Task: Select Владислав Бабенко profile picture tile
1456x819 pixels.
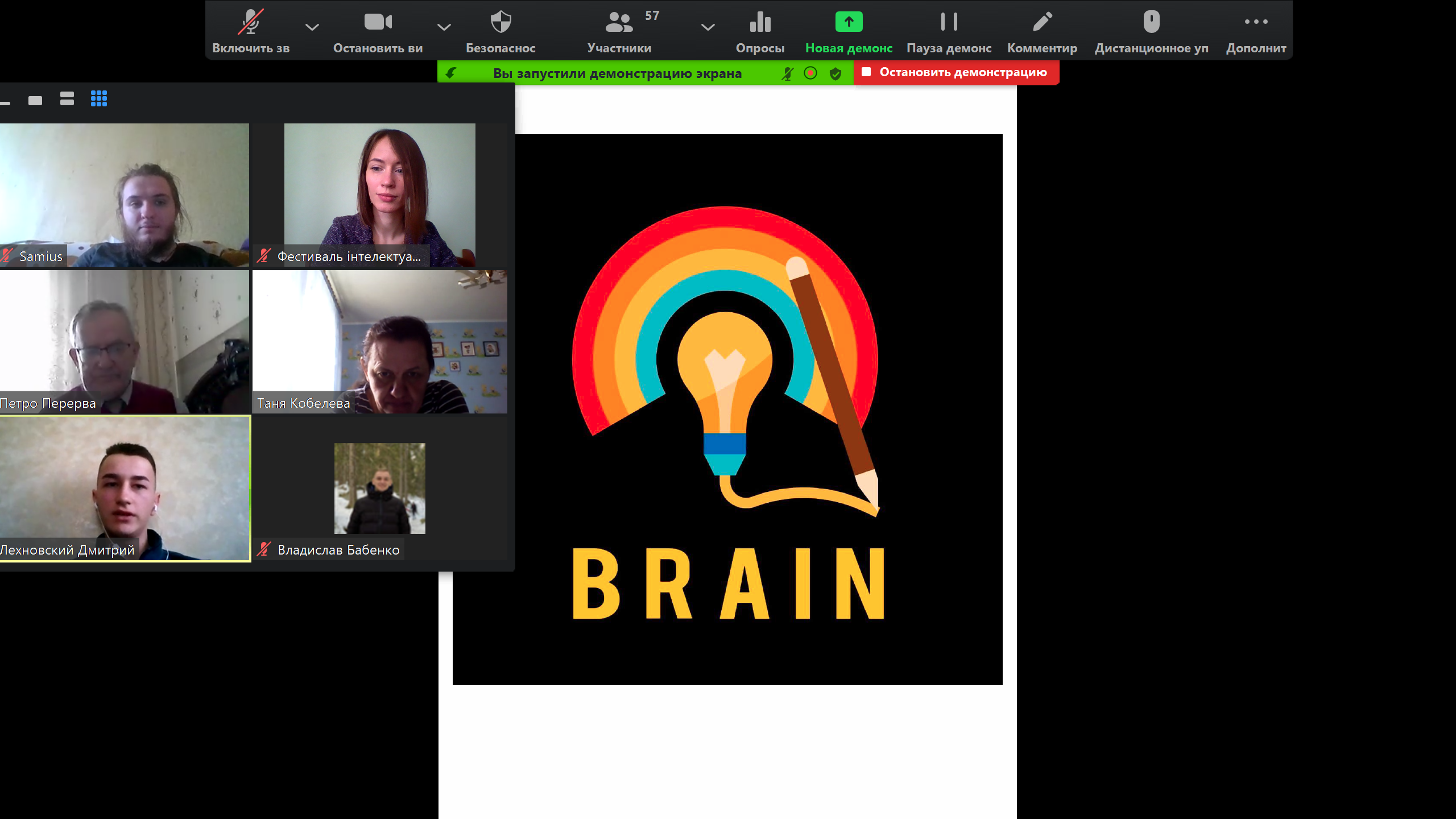Action: tap(379, 488)
